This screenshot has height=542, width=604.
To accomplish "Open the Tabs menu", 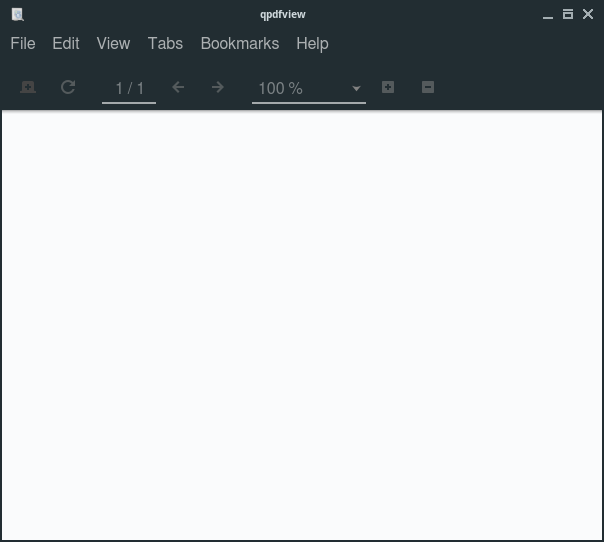I will (165, 44).
